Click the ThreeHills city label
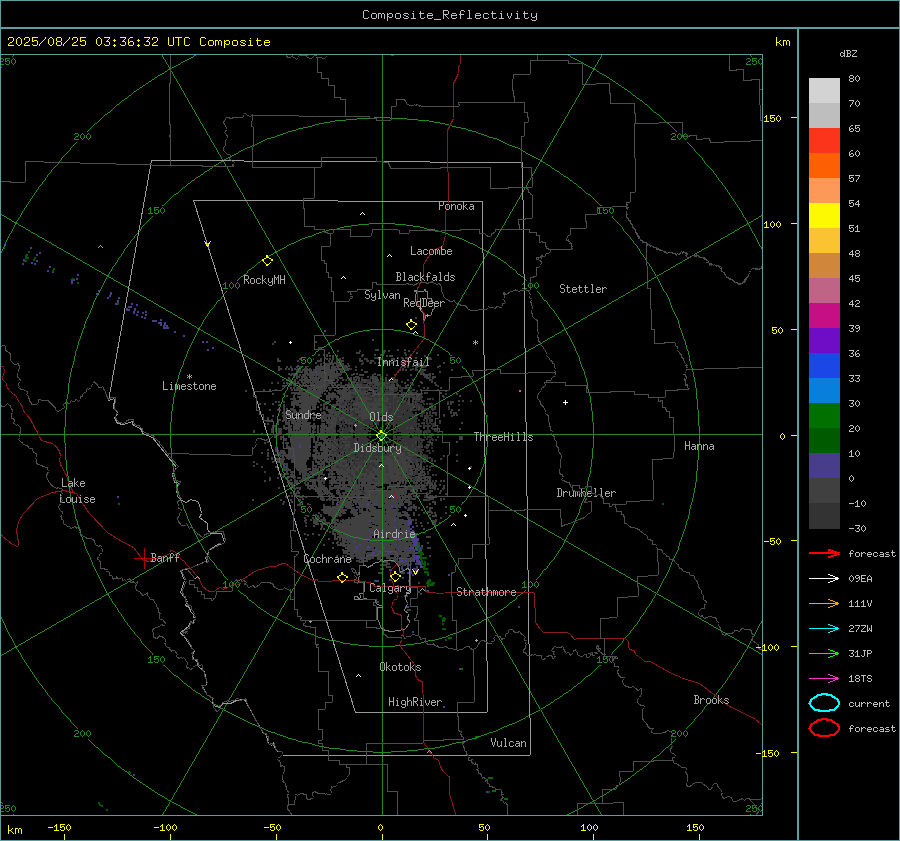900x841 pixels. pos(503,437)
